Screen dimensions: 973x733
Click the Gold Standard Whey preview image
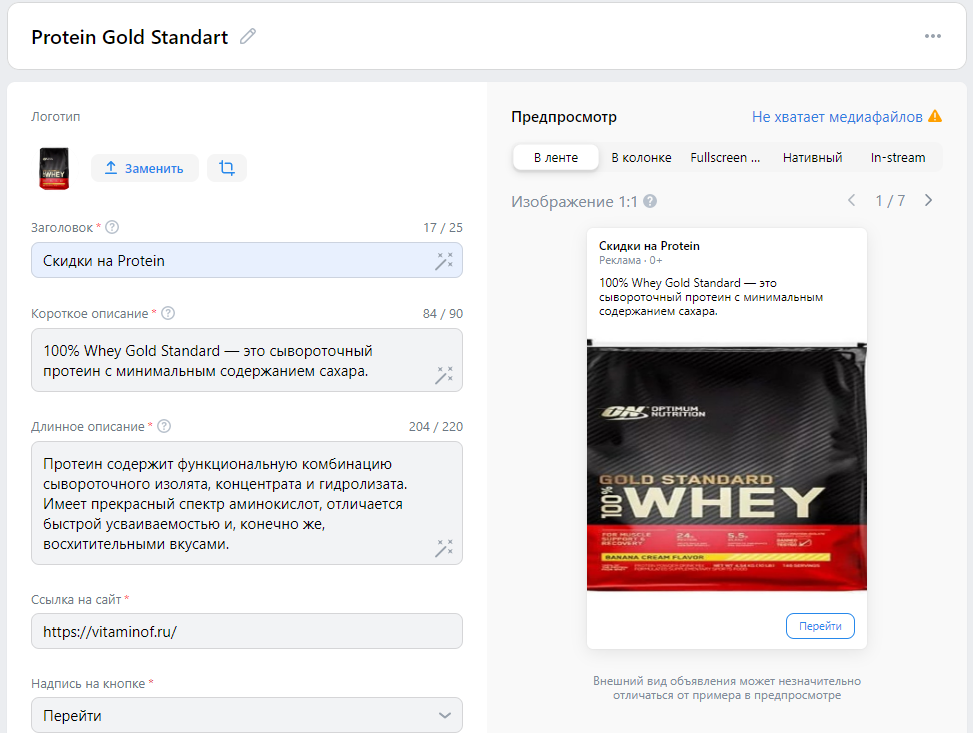coord(727,465)
